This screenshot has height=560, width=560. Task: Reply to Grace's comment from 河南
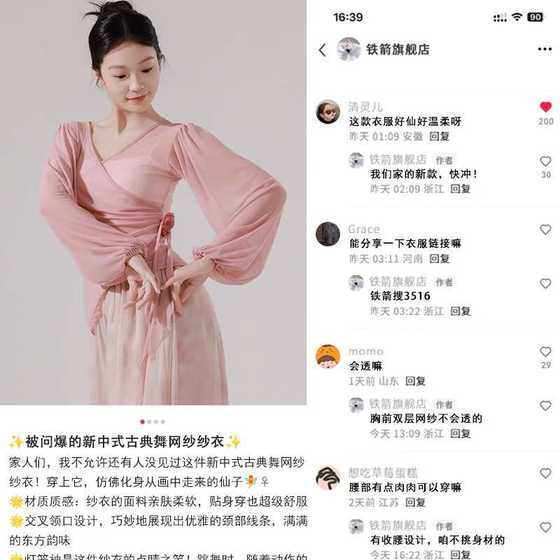click(x=439, y=259)
